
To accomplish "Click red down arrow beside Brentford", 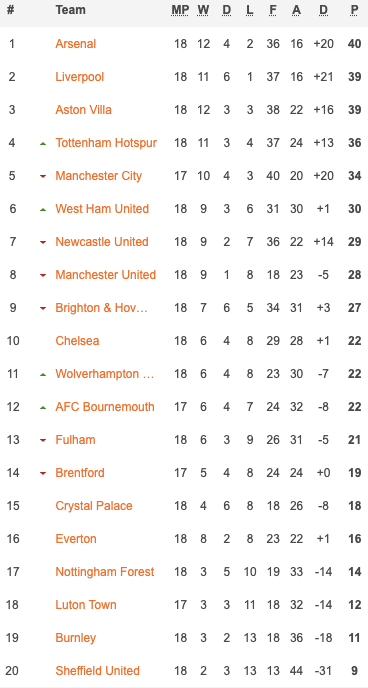I will 43,473.
